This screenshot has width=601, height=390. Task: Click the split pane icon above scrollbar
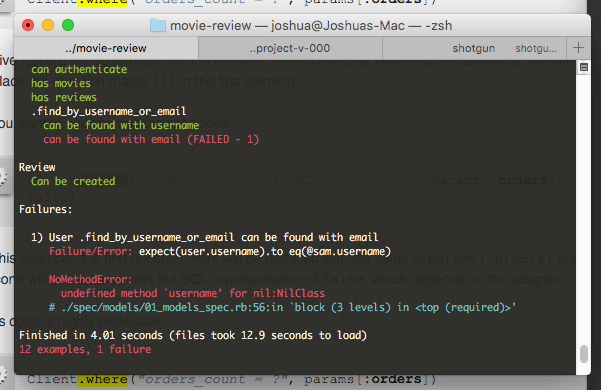pos(584,67)
